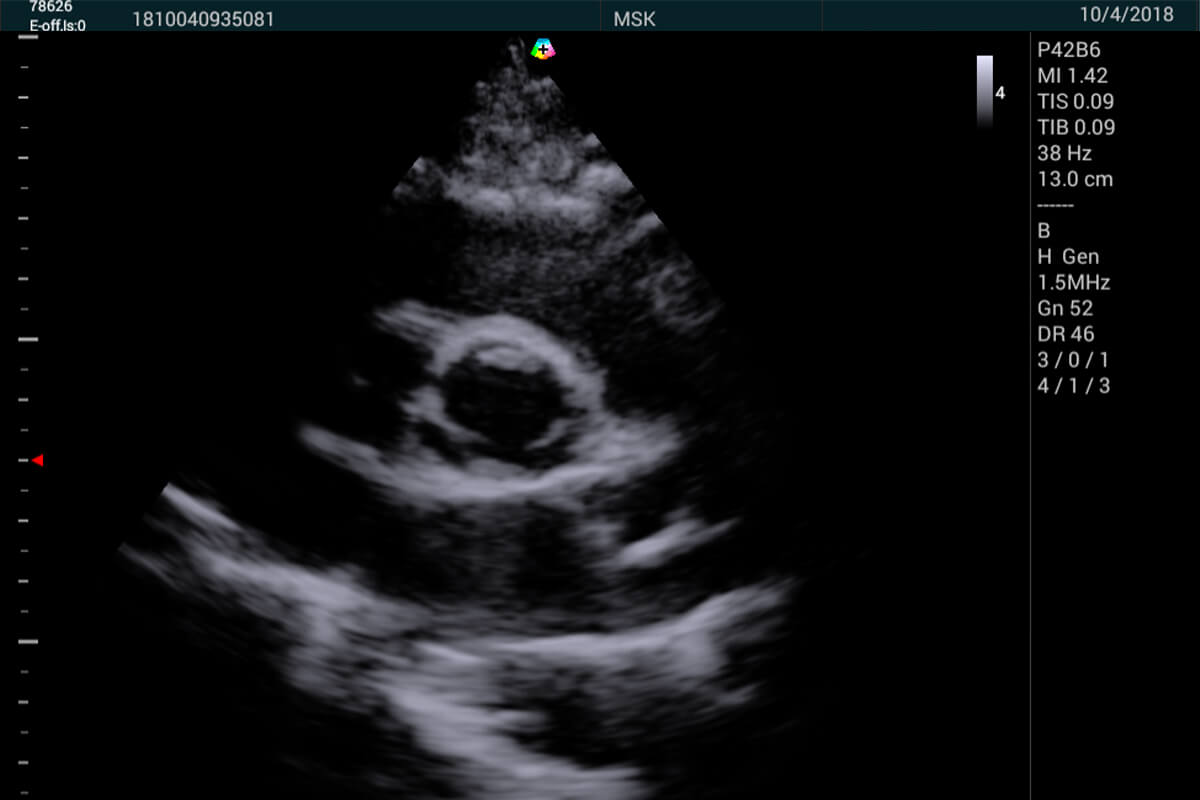Click the MI 1.42 readout

point(1073,75)
